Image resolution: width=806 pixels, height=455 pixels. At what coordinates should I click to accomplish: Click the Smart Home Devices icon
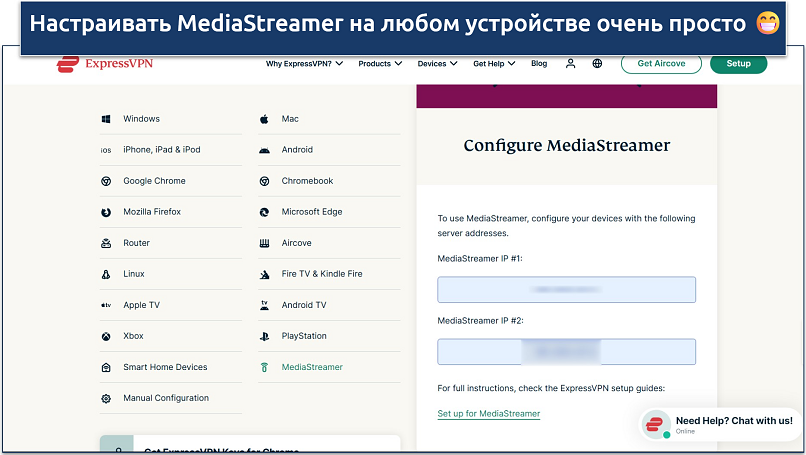coord(106,367)
